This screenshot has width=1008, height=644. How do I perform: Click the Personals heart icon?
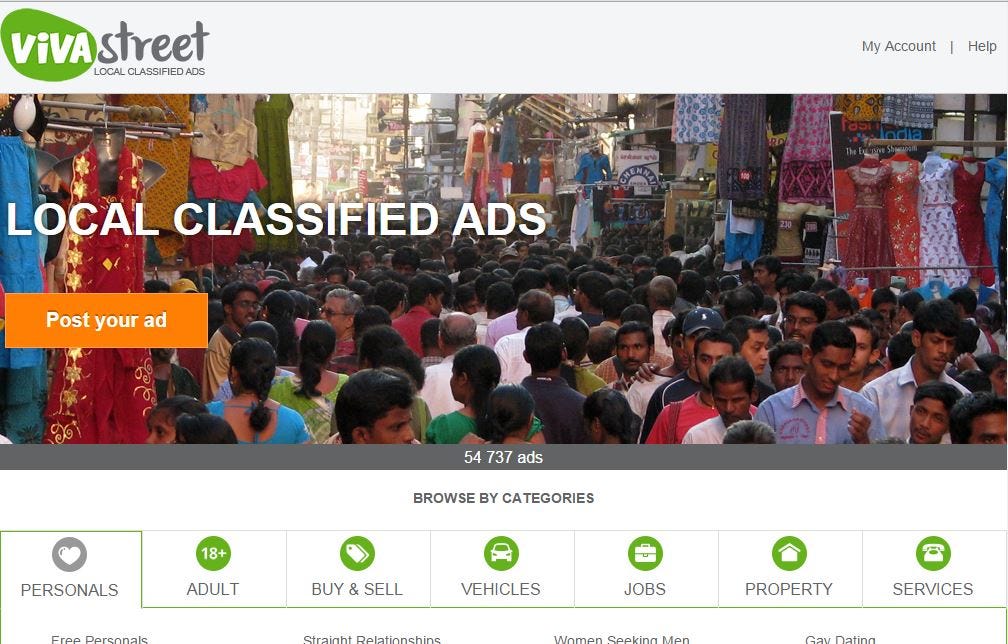tap(69, 554)
